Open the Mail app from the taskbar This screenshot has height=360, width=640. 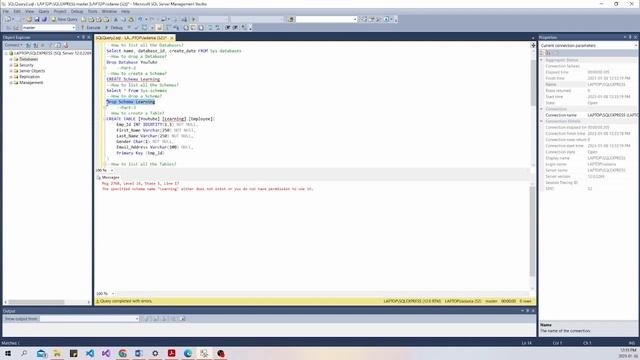[x=41, y=353]
